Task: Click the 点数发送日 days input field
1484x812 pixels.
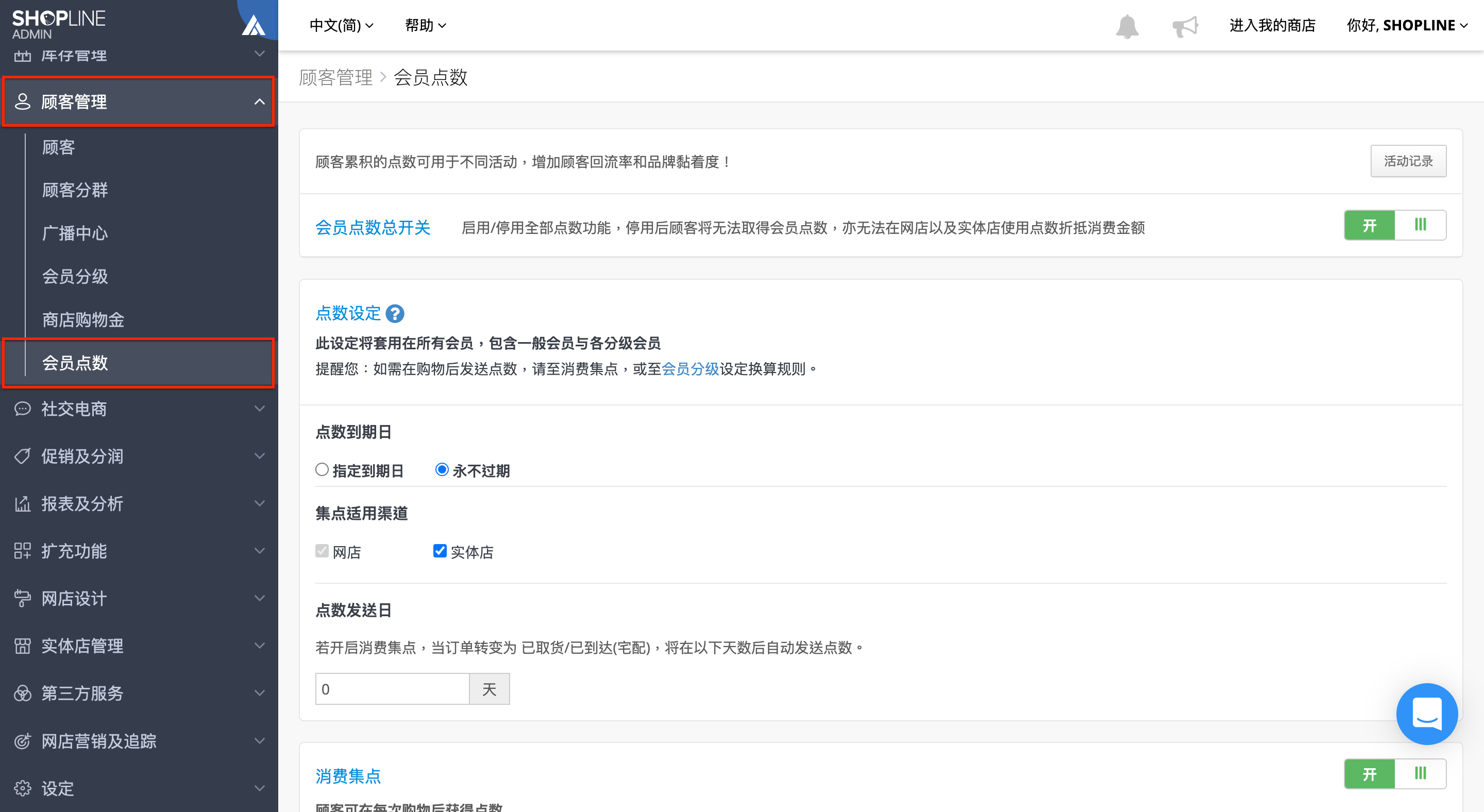Action: (x=392, y=689)
